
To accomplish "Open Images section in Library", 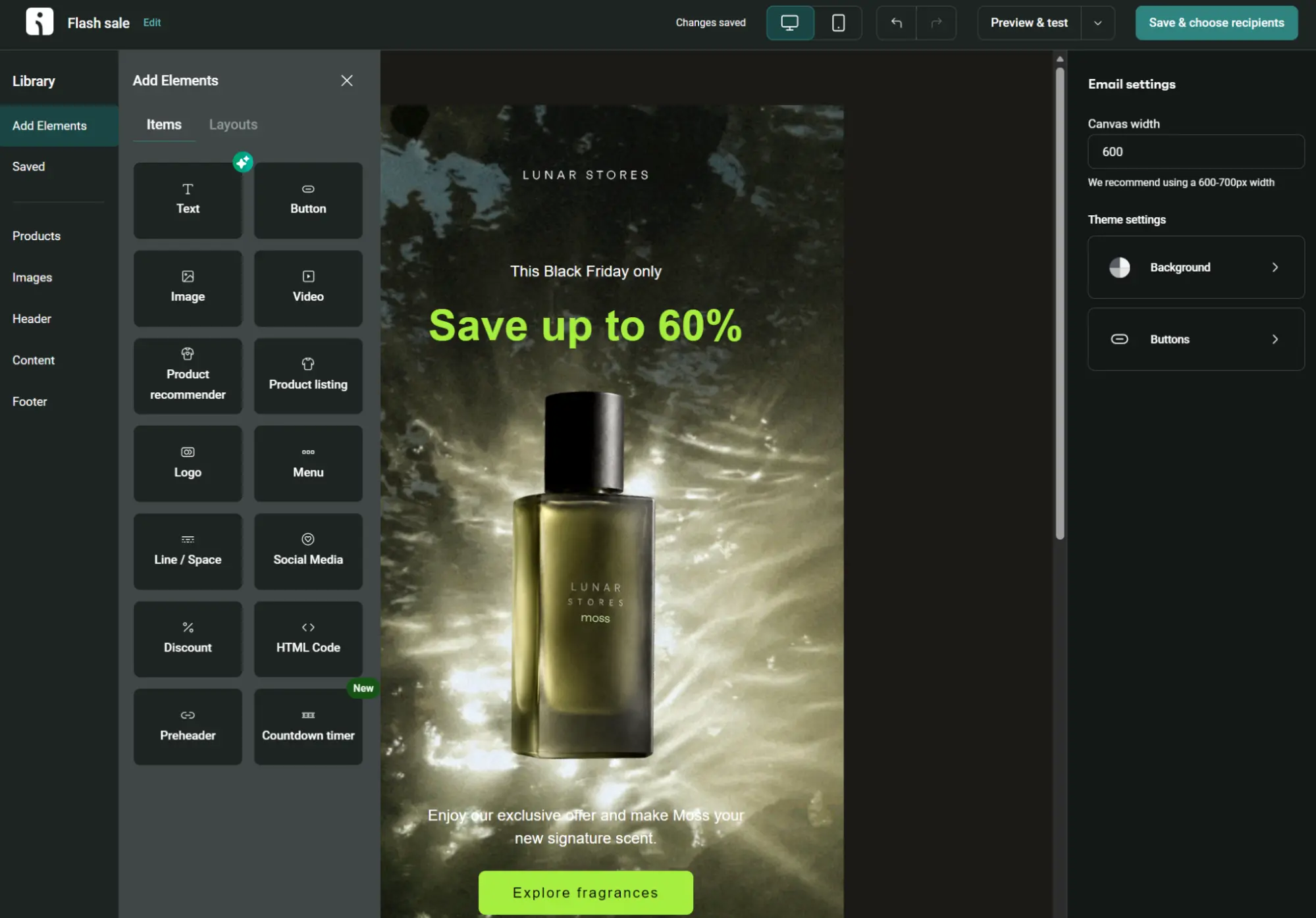I will tap(32, 277).
